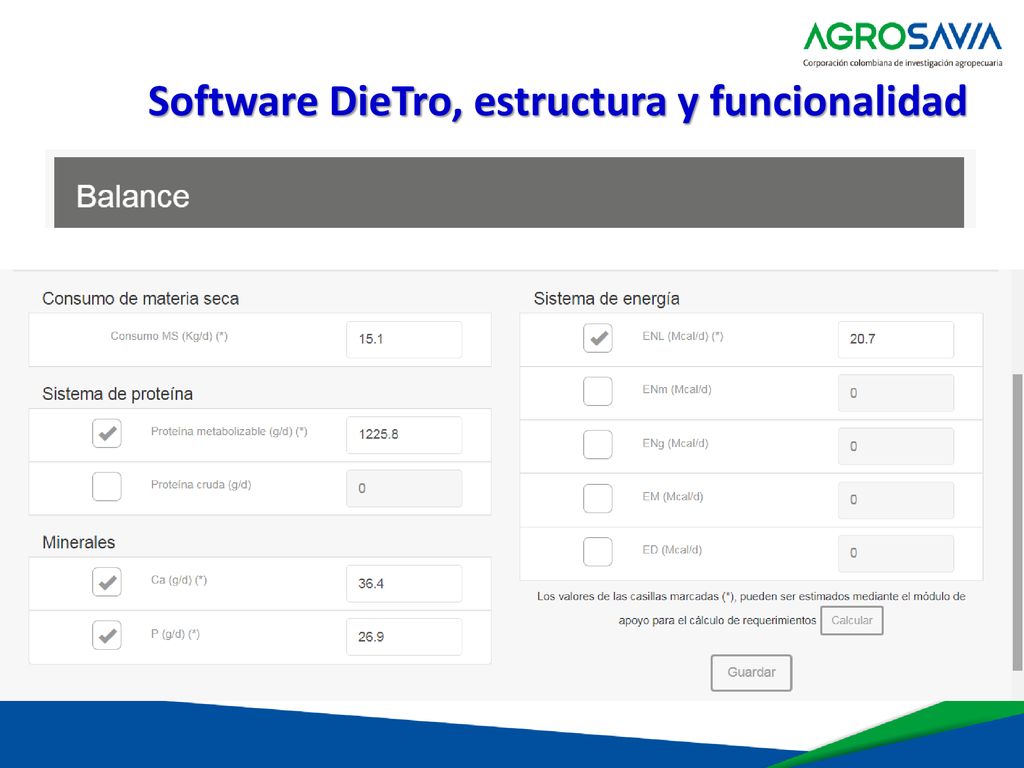Edit the P value 26.9
This screenshot has width=1024, height=768.
click(404, 637)
